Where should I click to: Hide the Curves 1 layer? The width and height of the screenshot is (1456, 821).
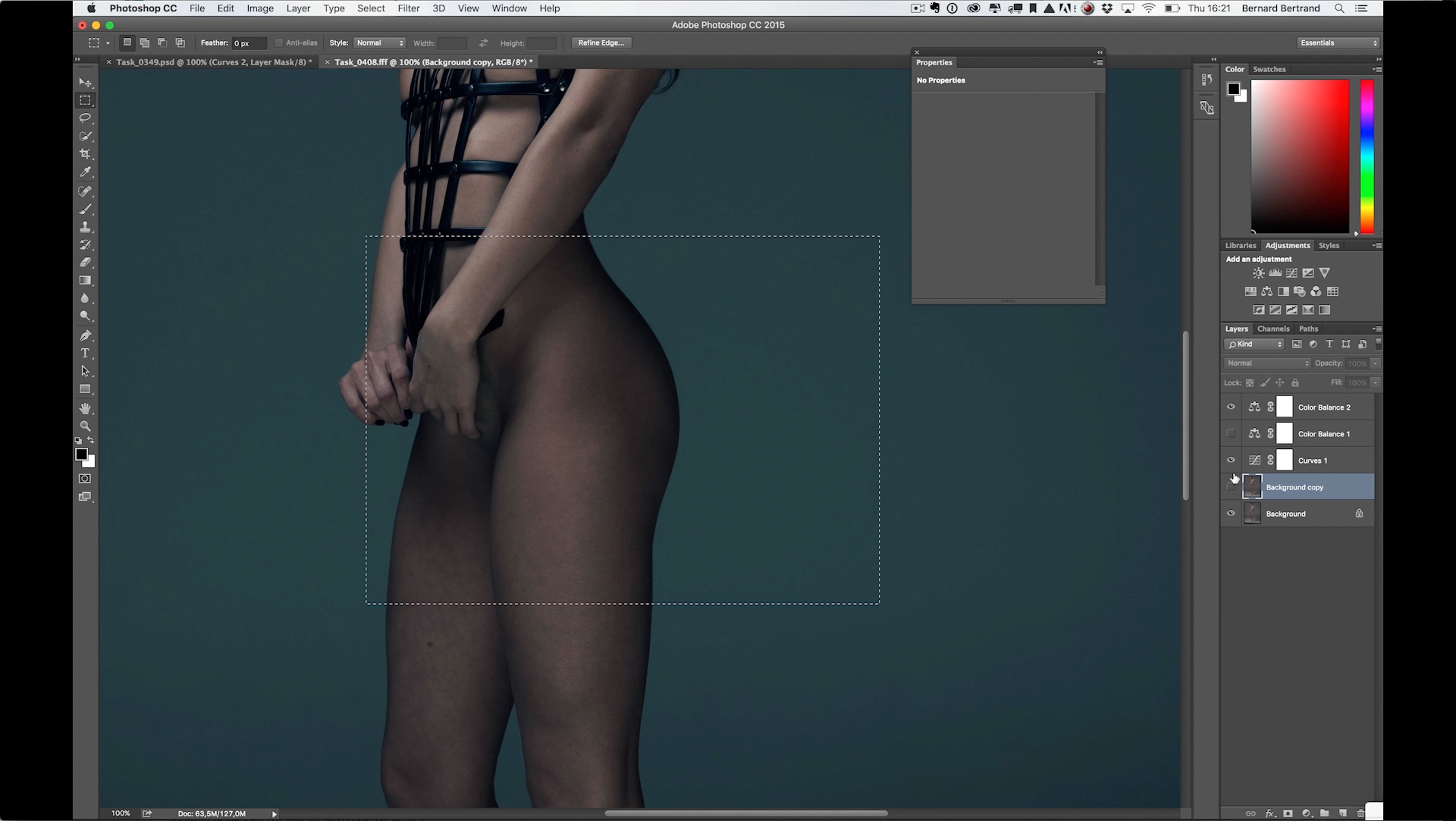(x=1230, y=460)
